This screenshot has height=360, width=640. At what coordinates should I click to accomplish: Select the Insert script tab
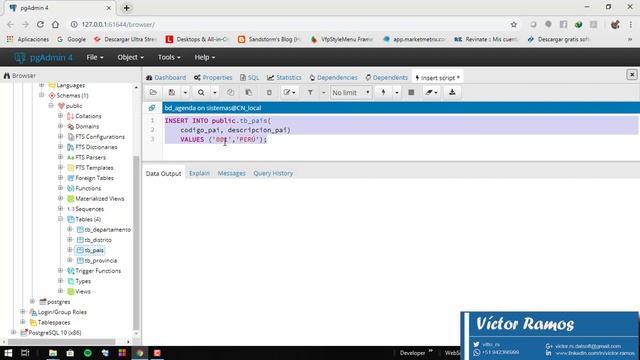pyautogui.click(x=437, y=78)
